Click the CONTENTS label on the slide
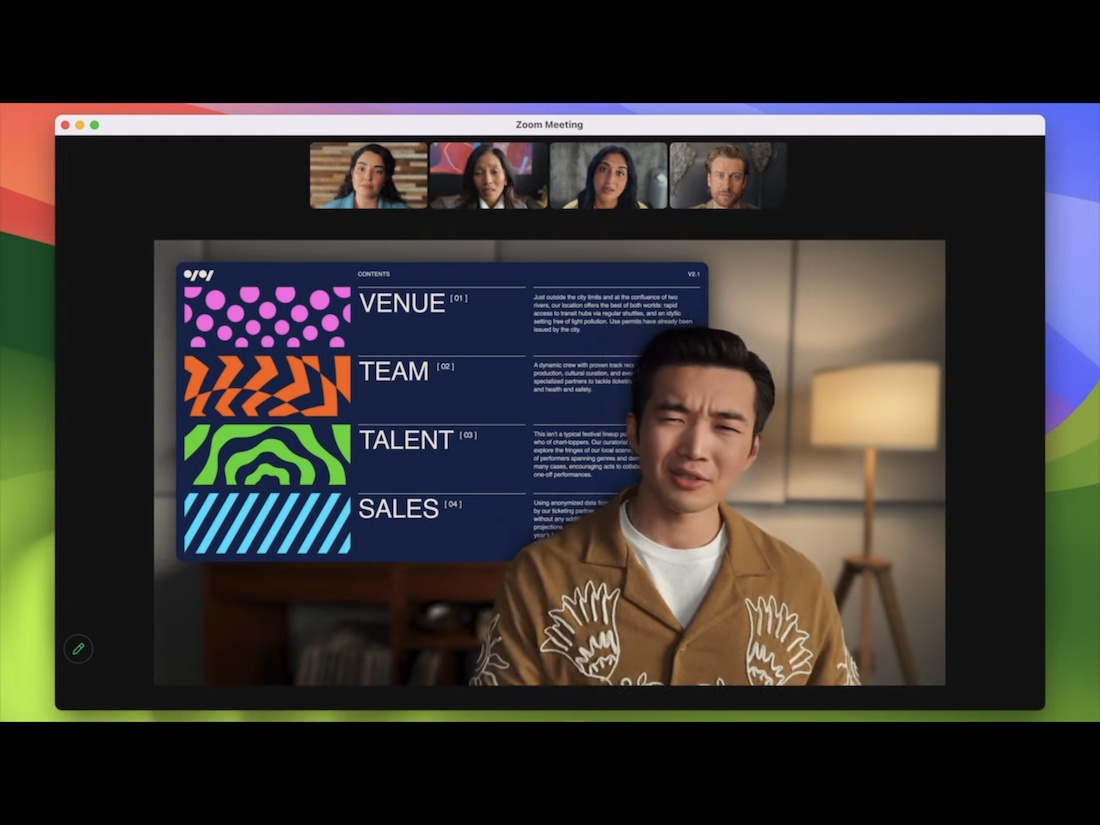The height and width of the screenshot is (825, 1100). [374, 274]
